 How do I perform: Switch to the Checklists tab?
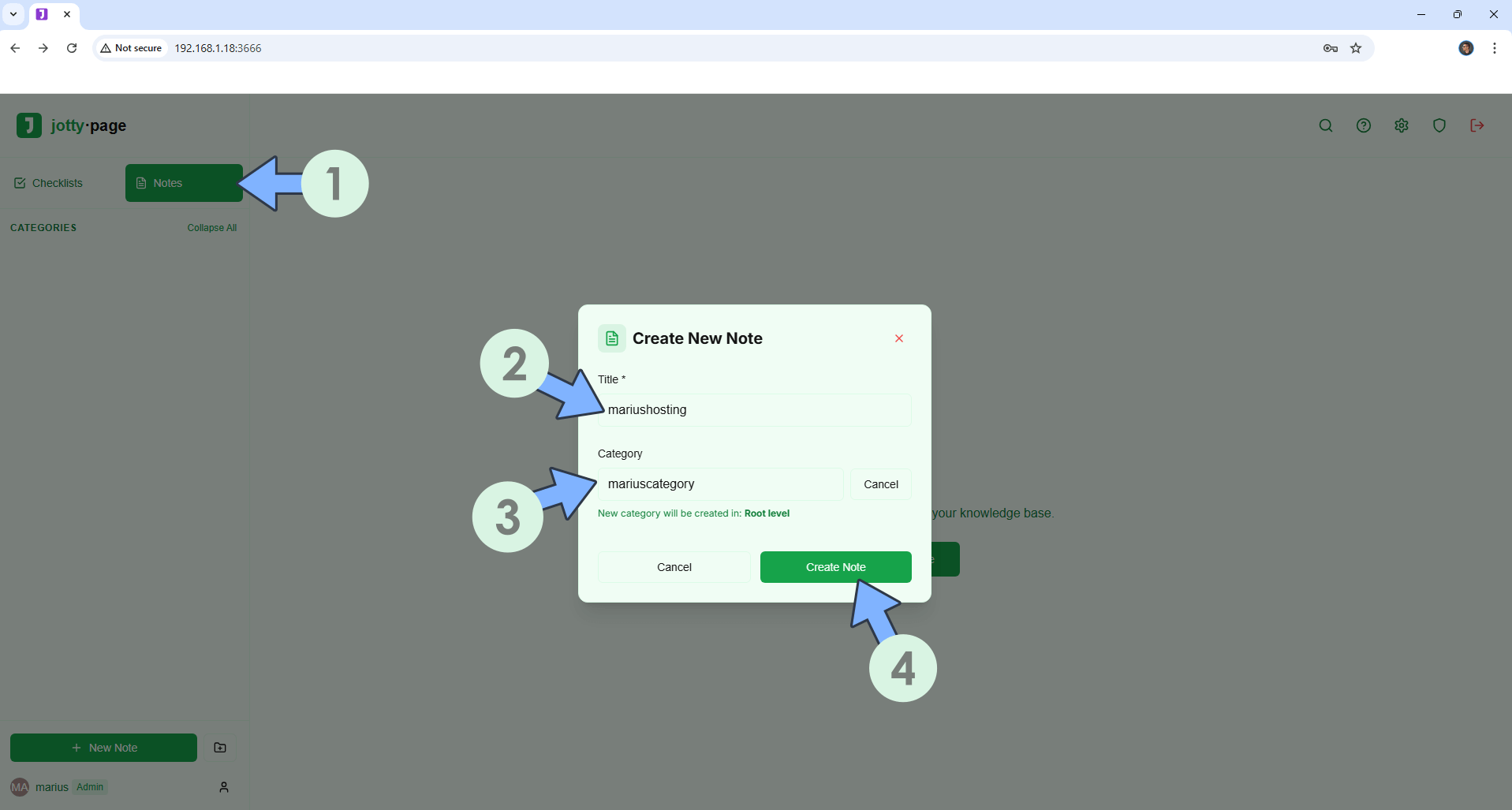coord(49,183)
